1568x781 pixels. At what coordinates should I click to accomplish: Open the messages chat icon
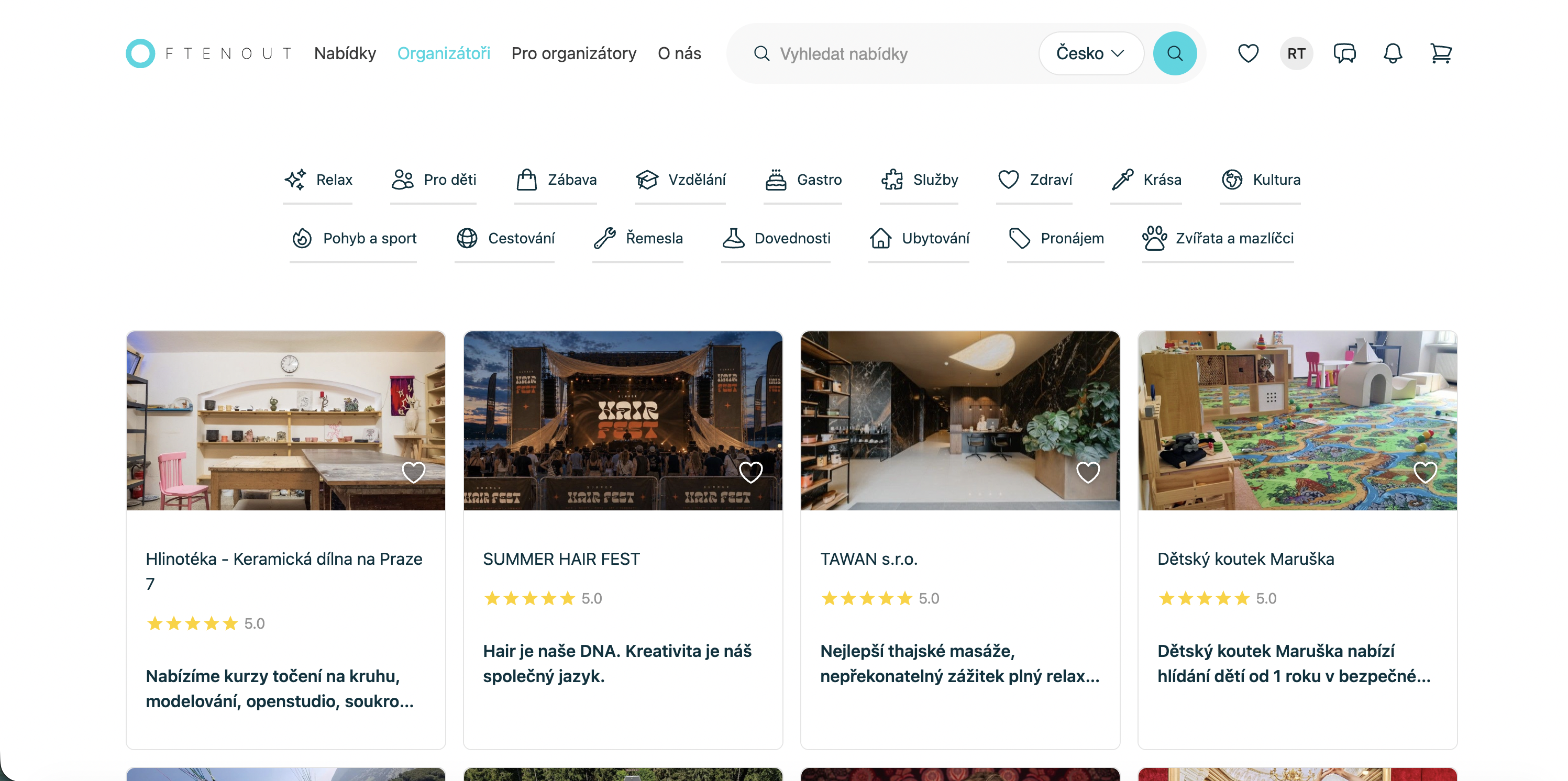click(1344, 53)
